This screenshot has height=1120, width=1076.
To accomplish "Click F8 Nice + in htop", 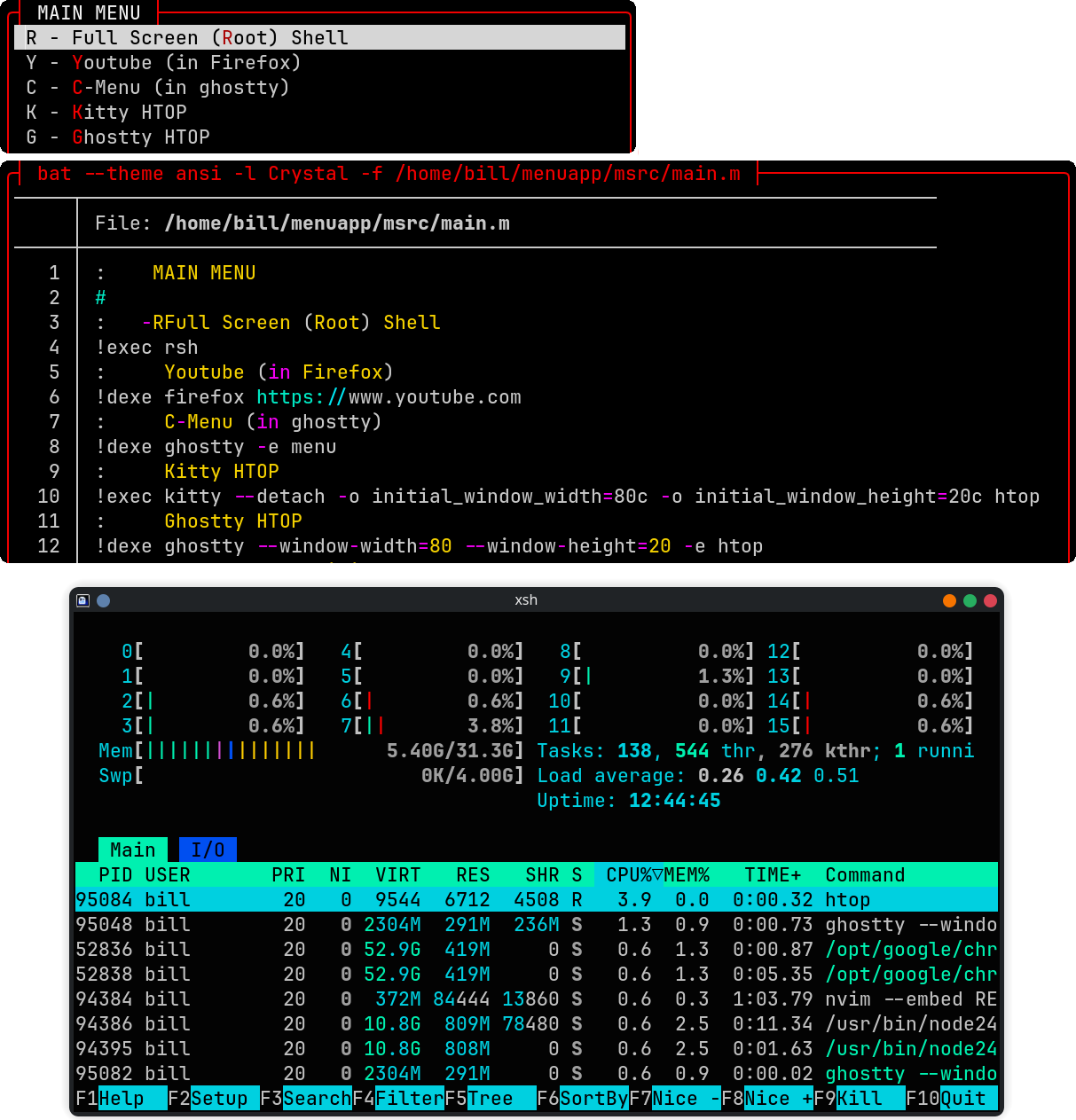I will (767, 1098).
